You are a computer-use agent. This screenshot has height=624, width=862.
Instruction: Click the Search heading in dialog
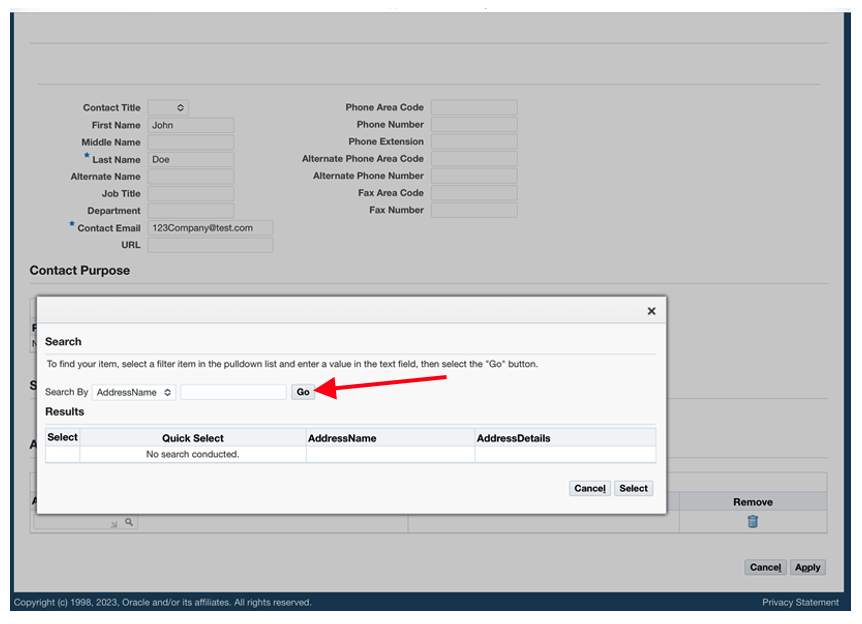[63, 342]
